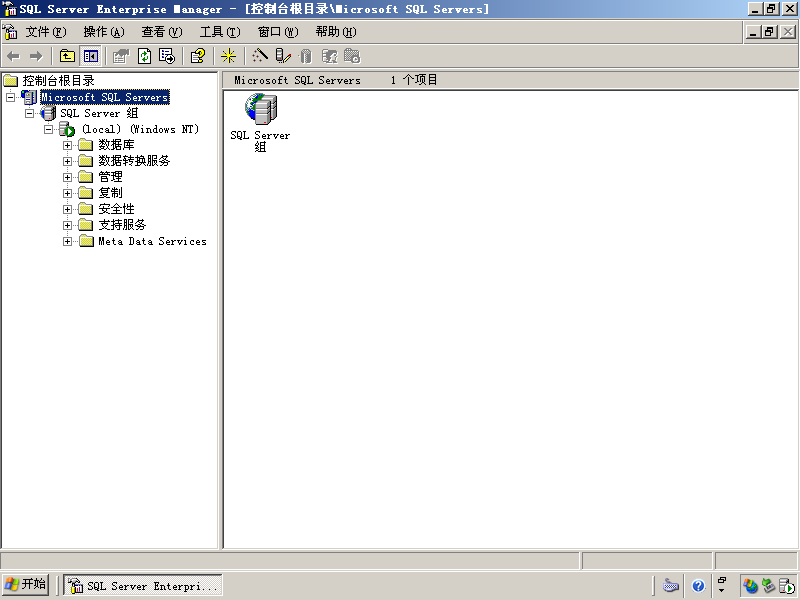
Task: Select 控制台根目录 root node
Action: tap(58, 81)
